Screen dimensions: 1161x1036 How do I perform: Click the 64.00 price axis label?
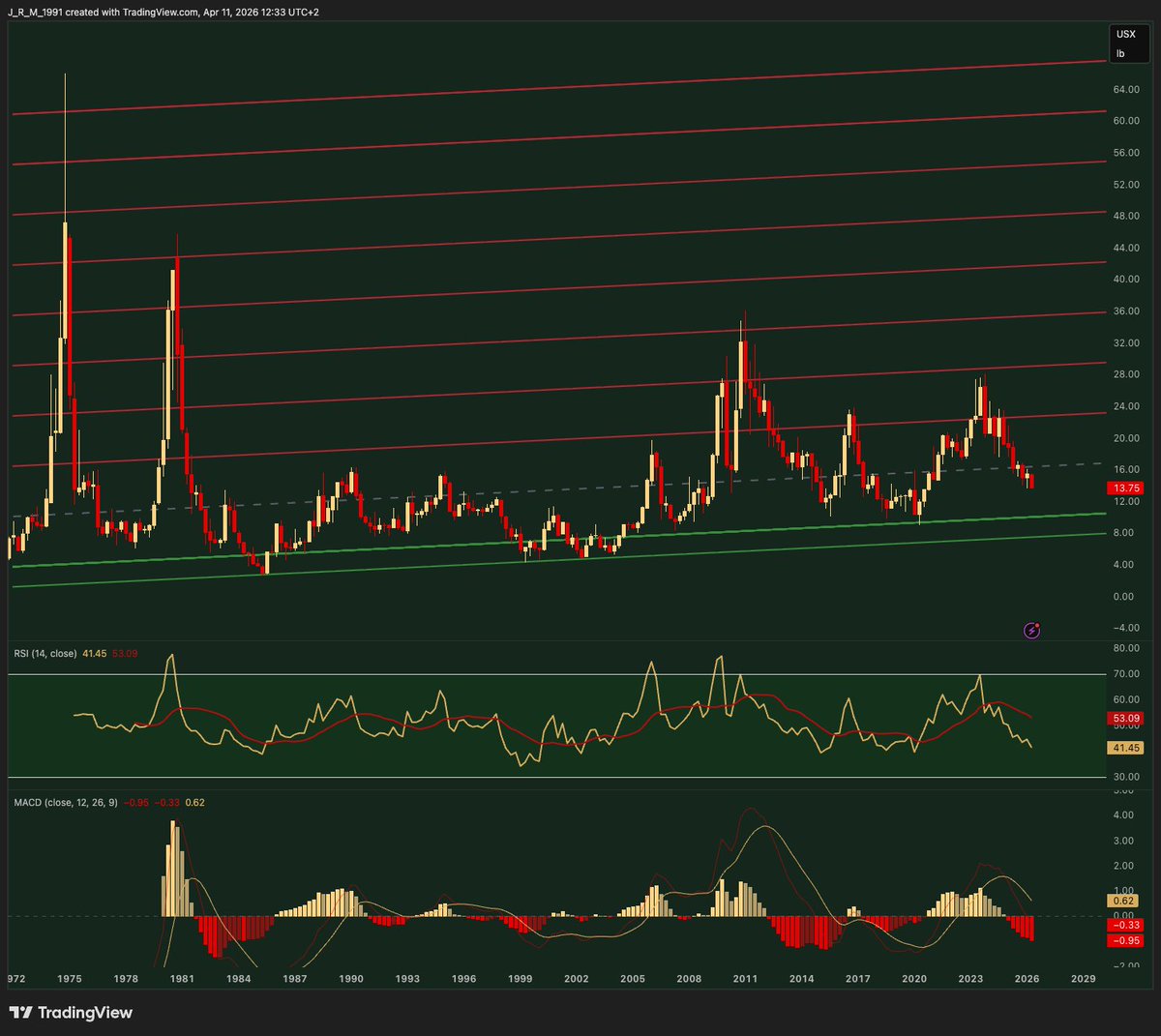[x=1126, y=90]
